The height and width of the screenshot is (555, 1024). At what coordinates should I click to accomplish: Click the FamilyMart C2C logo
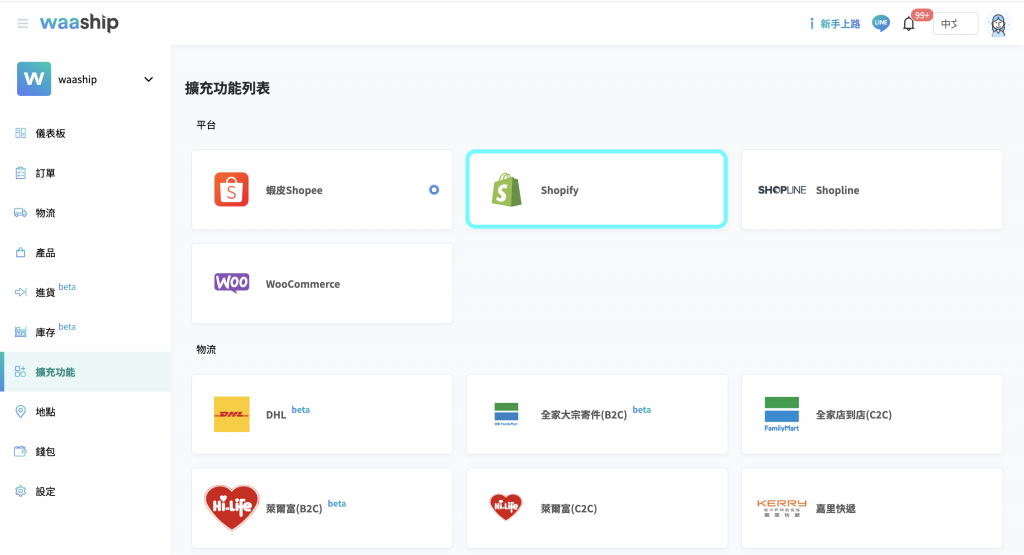click(x=781, y=414)
